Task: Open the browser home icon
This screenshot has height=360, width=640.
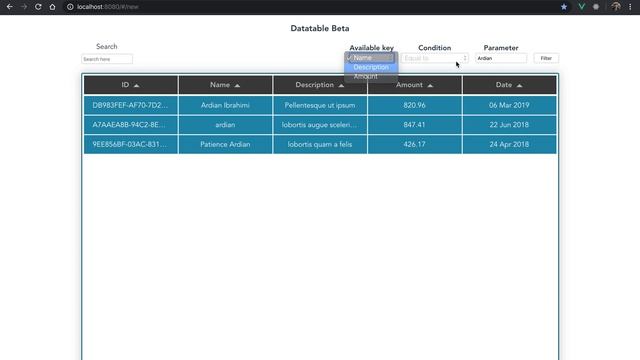Action: [x=52, y=7]
